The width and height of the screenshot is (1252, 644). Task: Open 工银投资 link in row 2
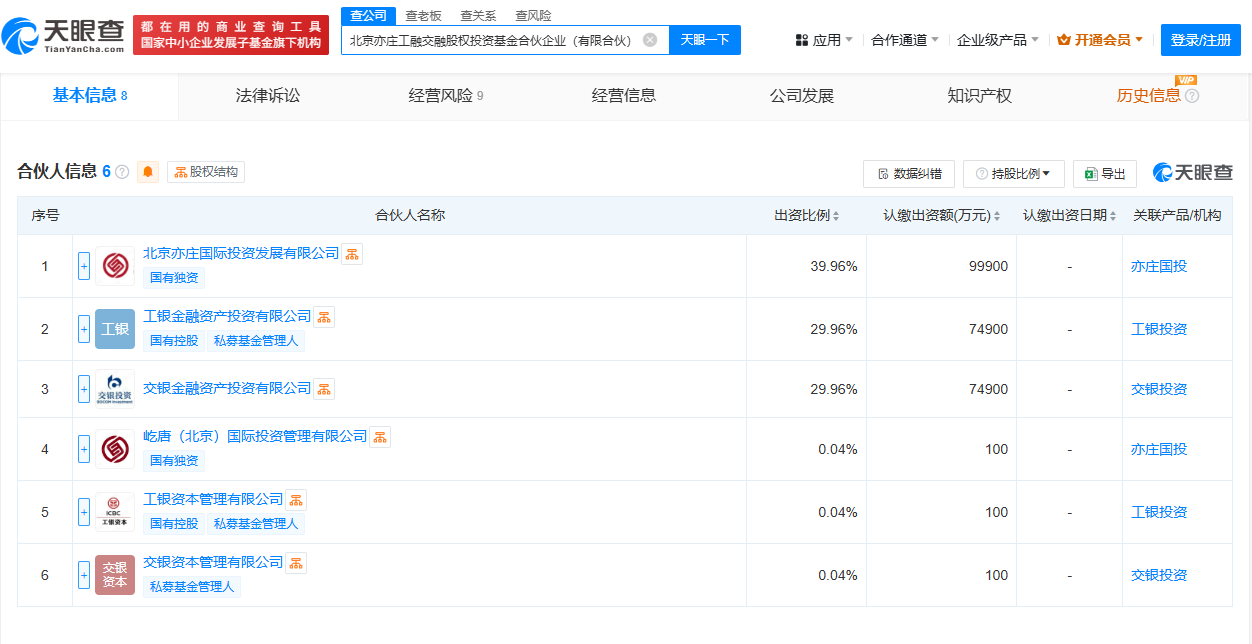point(1159,330)
